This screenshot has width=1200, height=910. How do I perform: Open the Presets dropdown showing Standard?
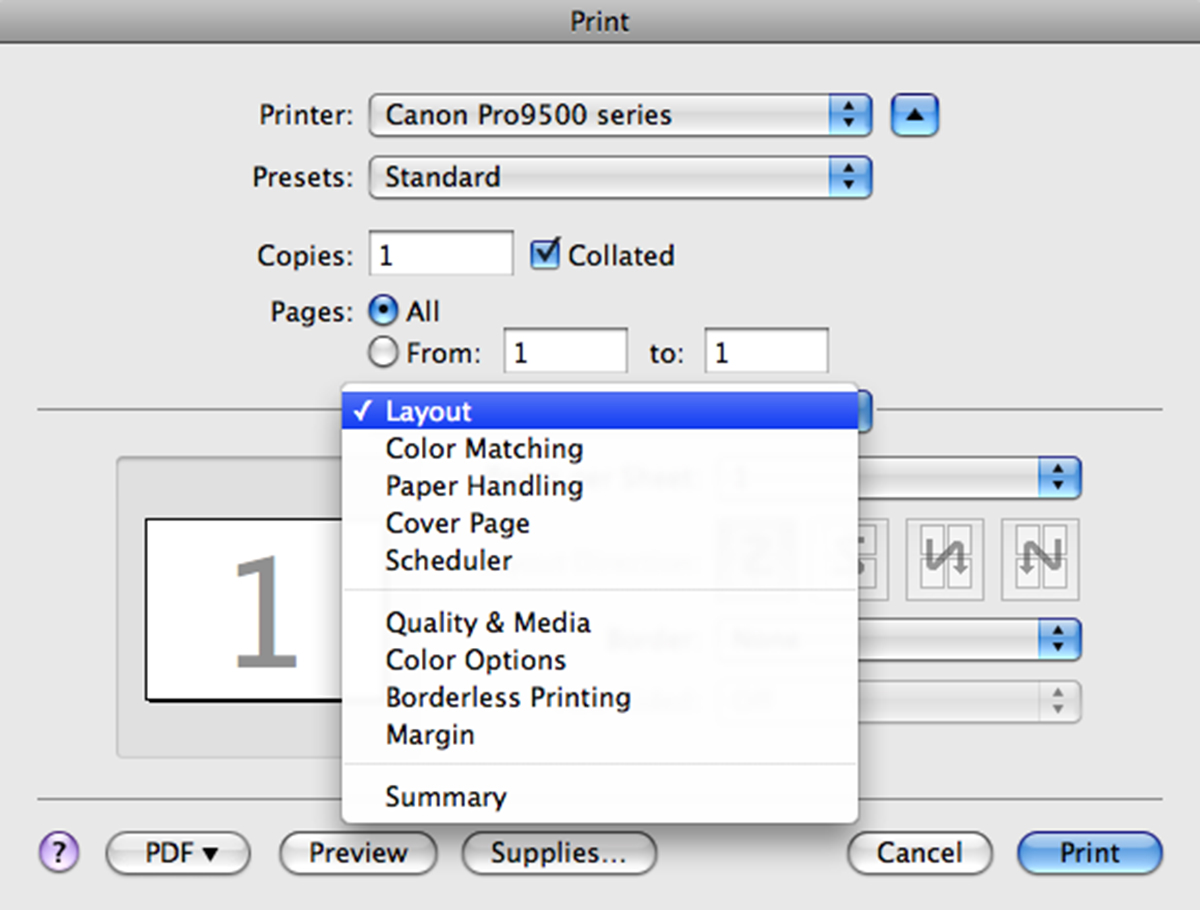point(621,178)
